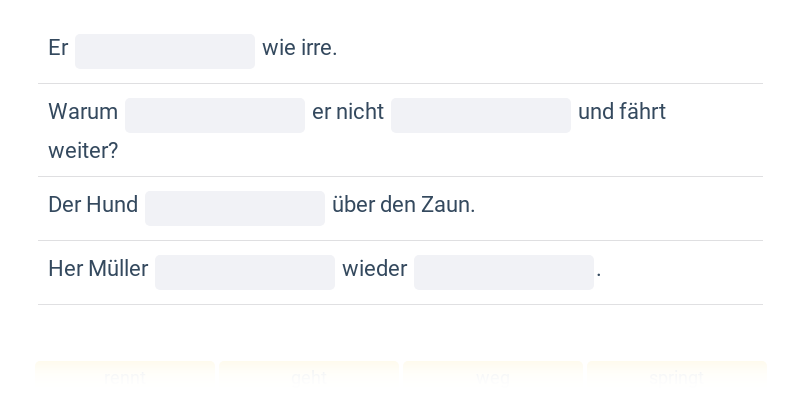
Task: Pick the 'springt' word tile
Action: 677,378
